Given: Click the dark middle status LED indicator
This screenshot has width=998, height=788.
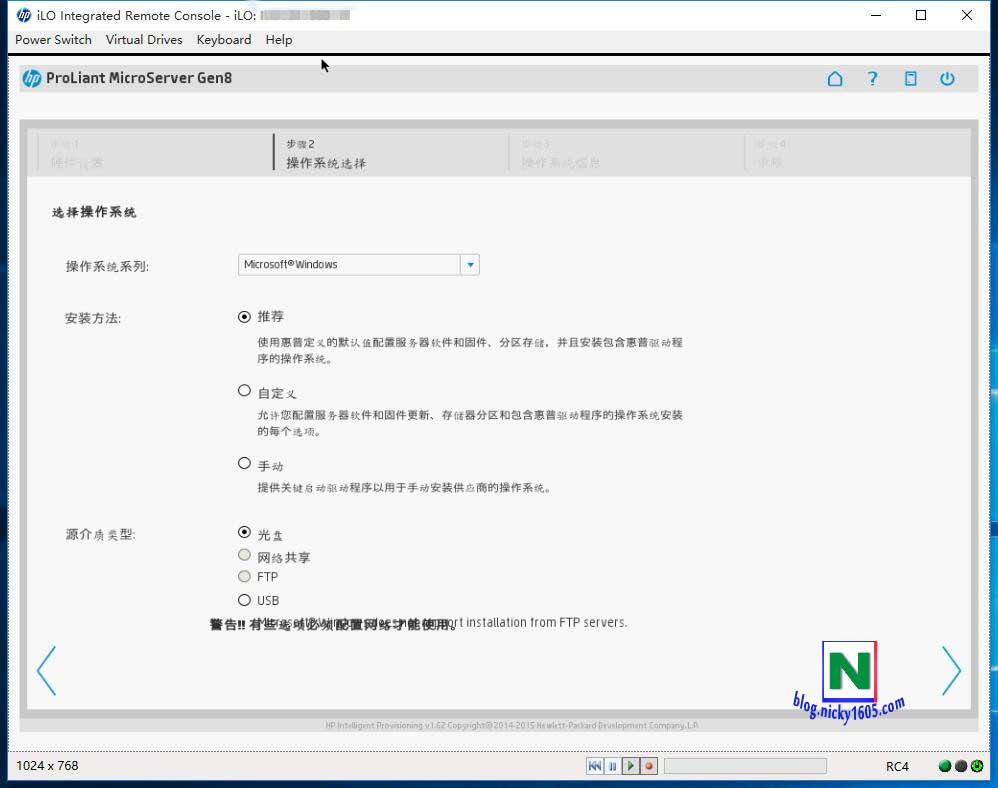Looking at the screenshot, I should click(x=961, y=766).
